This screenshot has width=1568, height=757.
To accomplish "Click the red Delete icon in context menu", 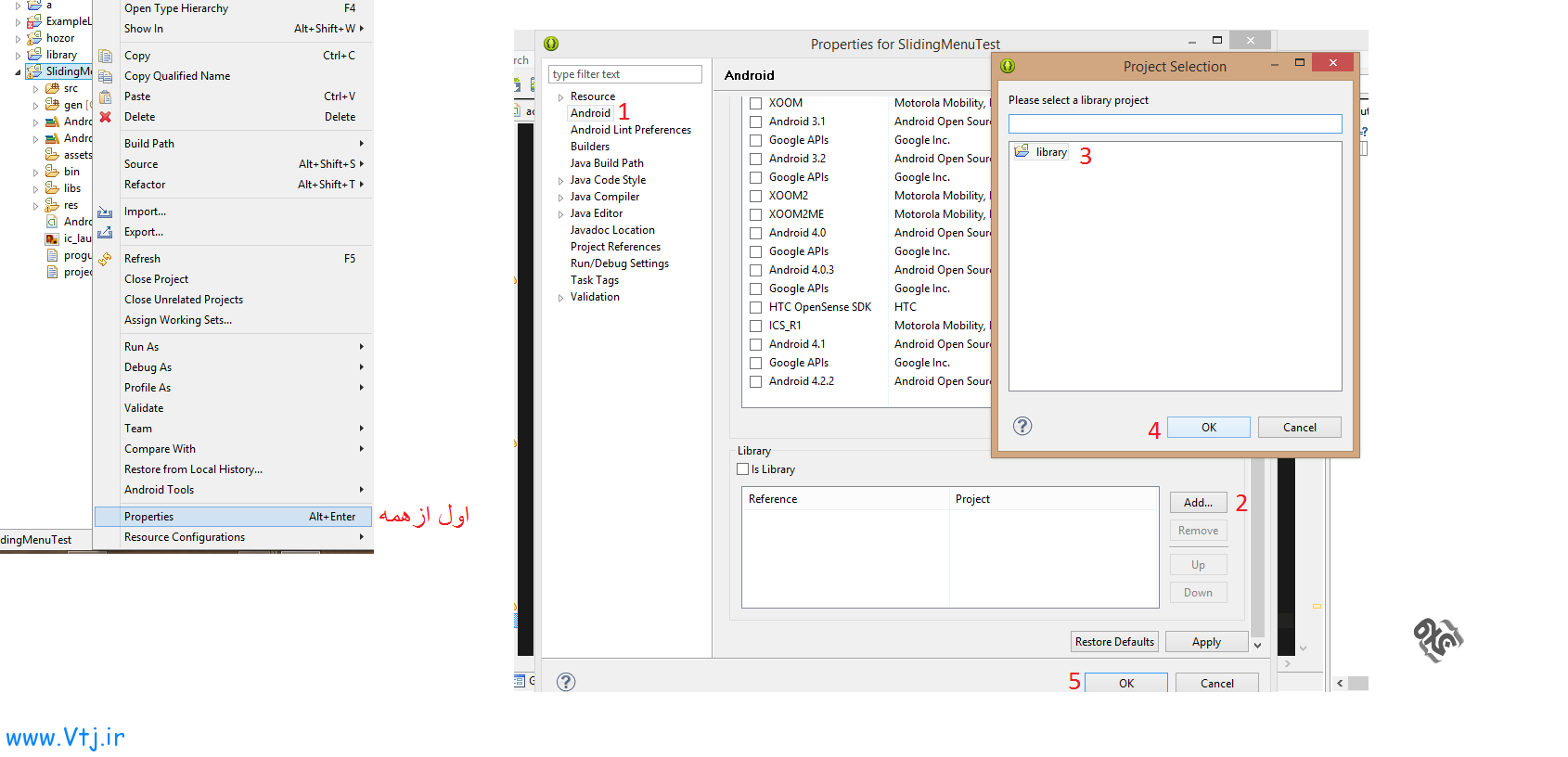I will click(106, 117).
